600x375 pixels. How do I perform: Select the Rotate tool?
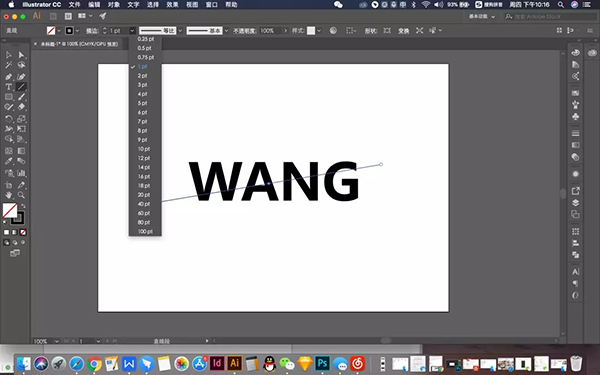click(x=8, y=119)
